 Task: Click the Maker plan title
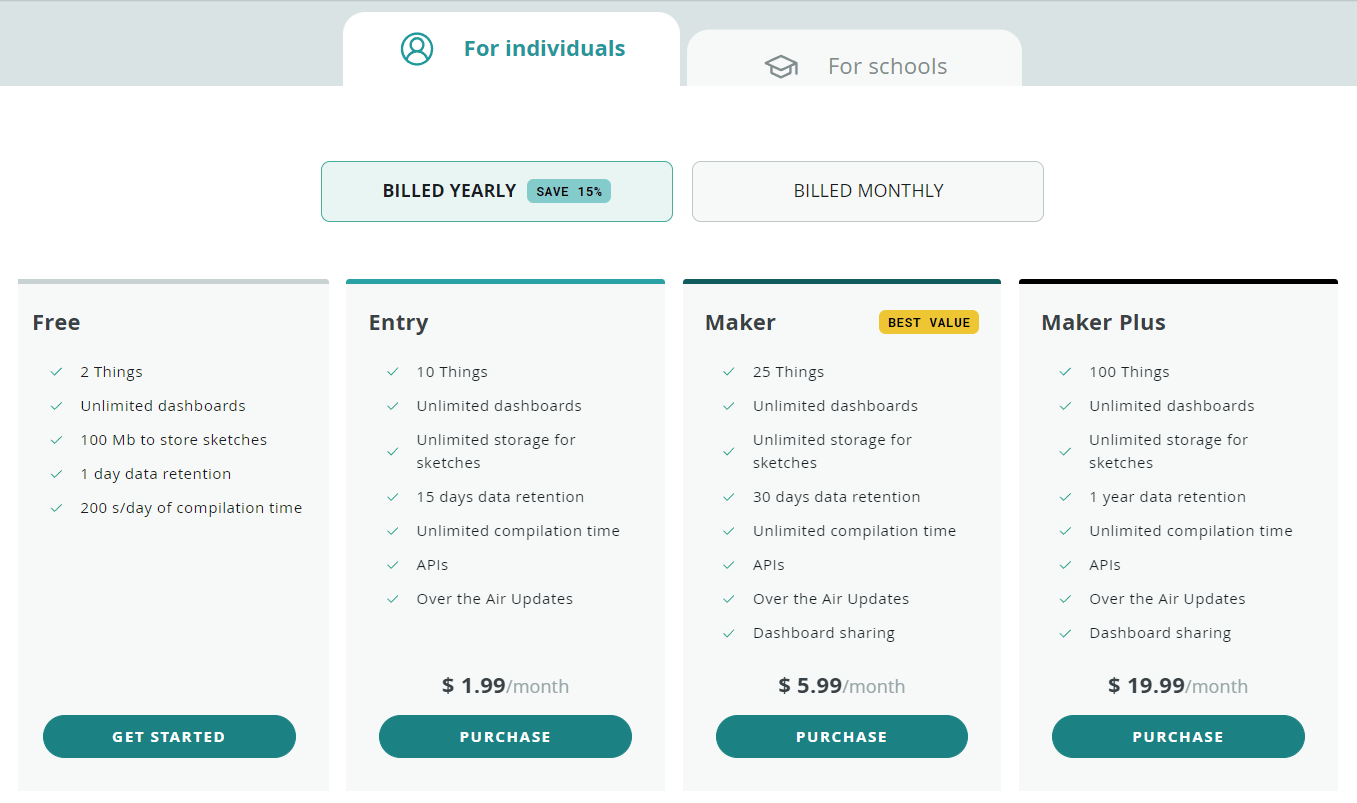click(x=740, y=322)
